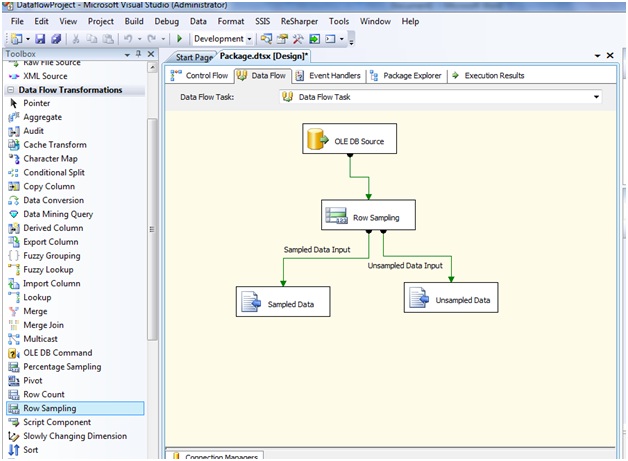The image size is (628, 461).
Task: Choose Aggregate in the toolbox
Action: click(43, 117)
